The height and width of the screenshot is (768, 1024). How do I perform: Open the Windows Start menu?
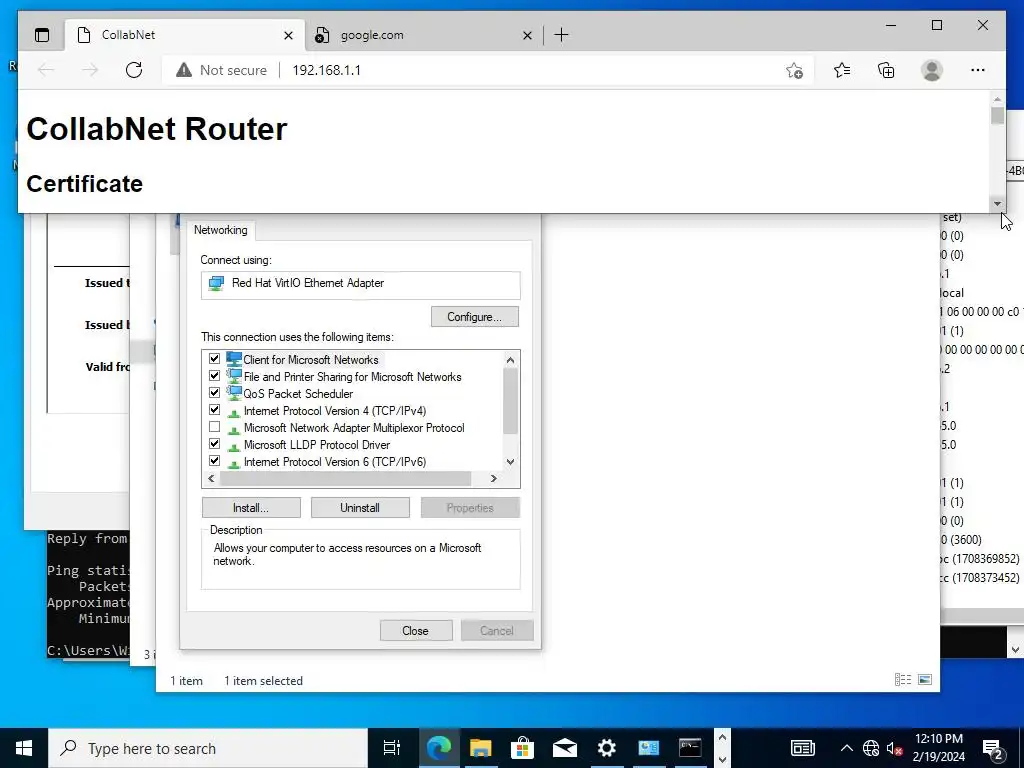click(x=24, y=748)
